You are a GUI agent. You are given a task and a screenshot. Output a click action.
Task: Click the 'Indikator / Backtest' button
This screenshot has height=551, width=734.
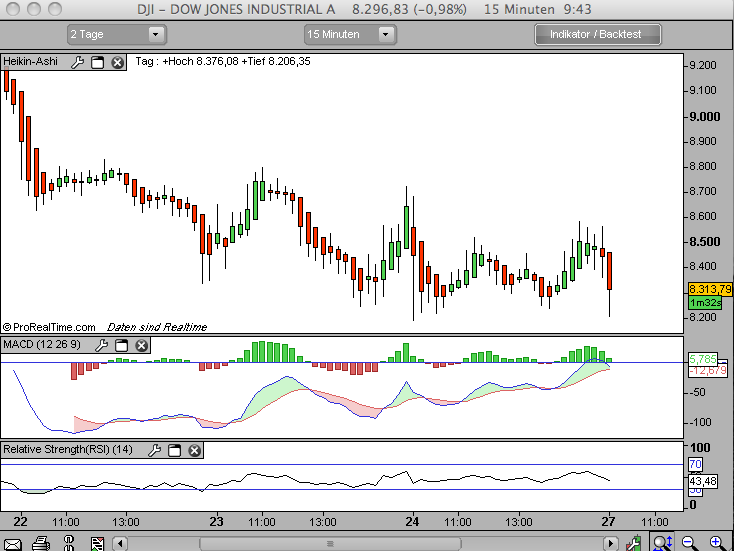click(x=598, y=35)
